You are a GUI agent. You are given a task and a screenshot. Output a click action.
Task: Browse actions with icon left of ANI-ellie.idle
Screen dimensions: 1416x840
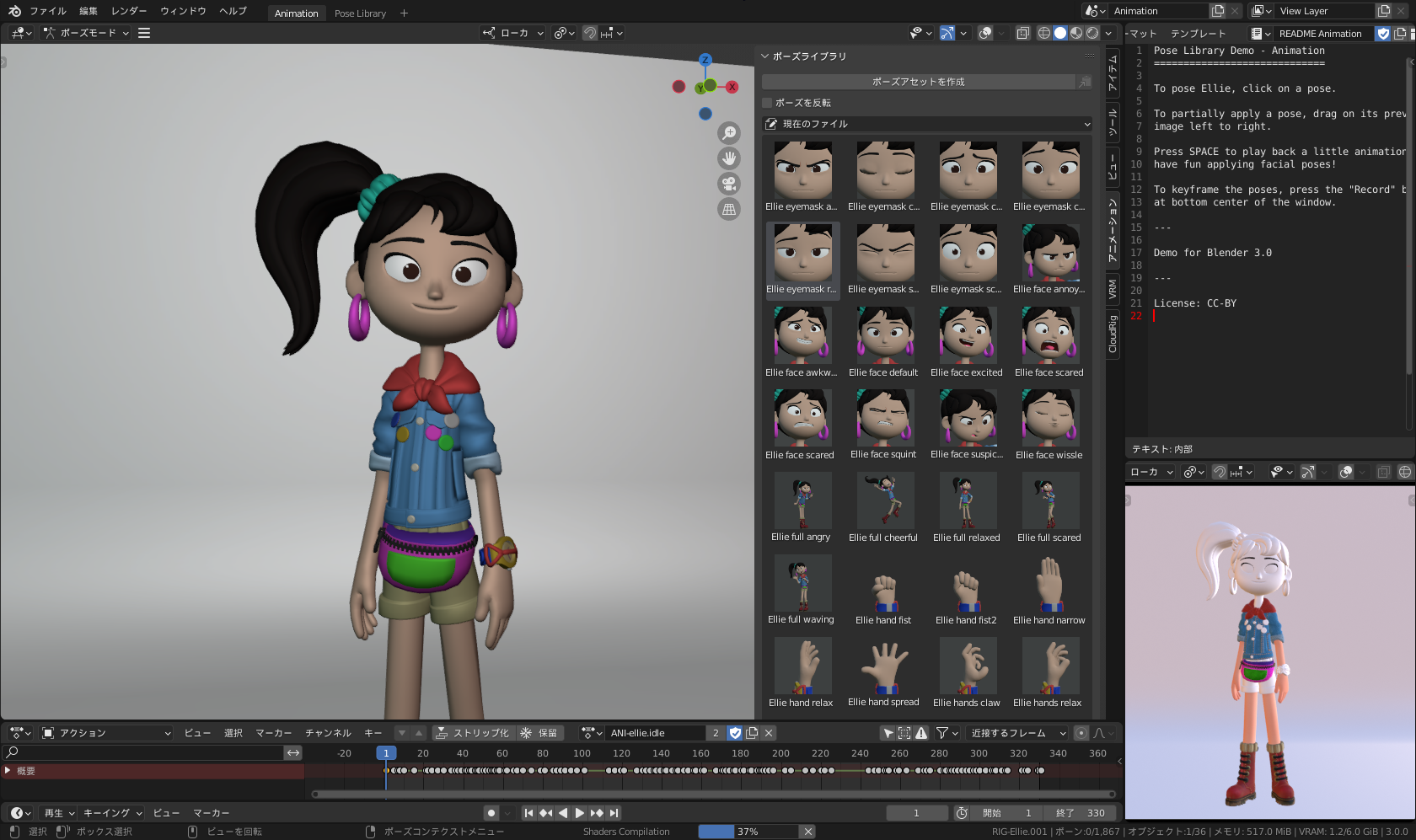[x=592, y=733]
